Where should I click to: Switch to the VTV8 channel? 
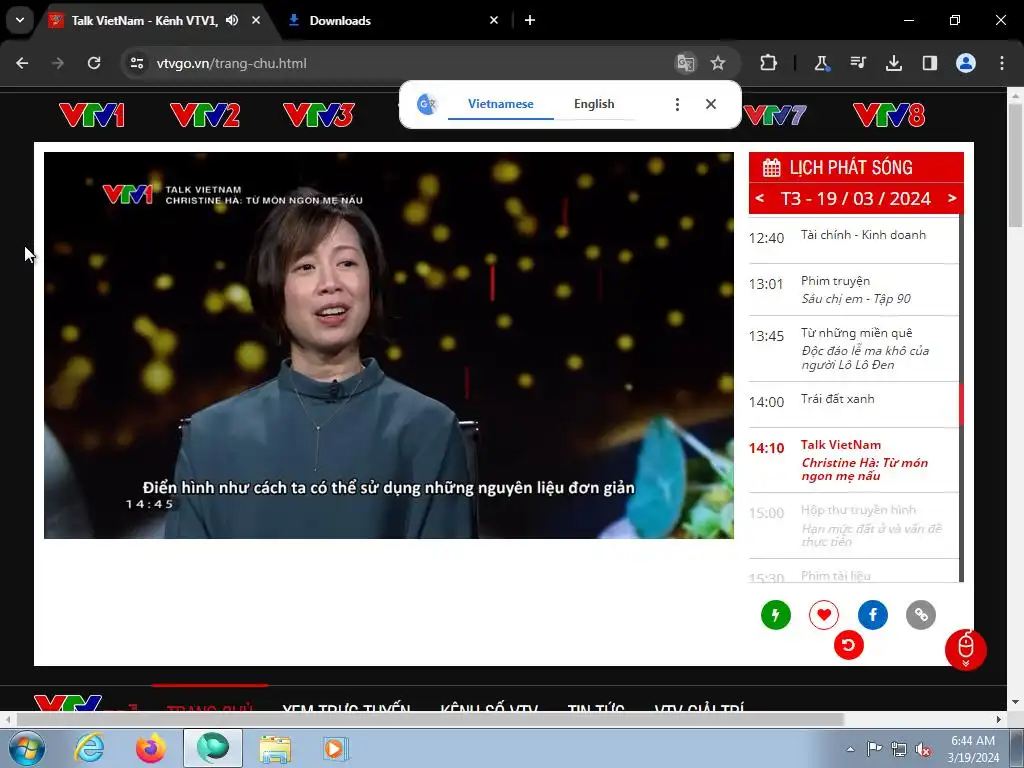889,116
